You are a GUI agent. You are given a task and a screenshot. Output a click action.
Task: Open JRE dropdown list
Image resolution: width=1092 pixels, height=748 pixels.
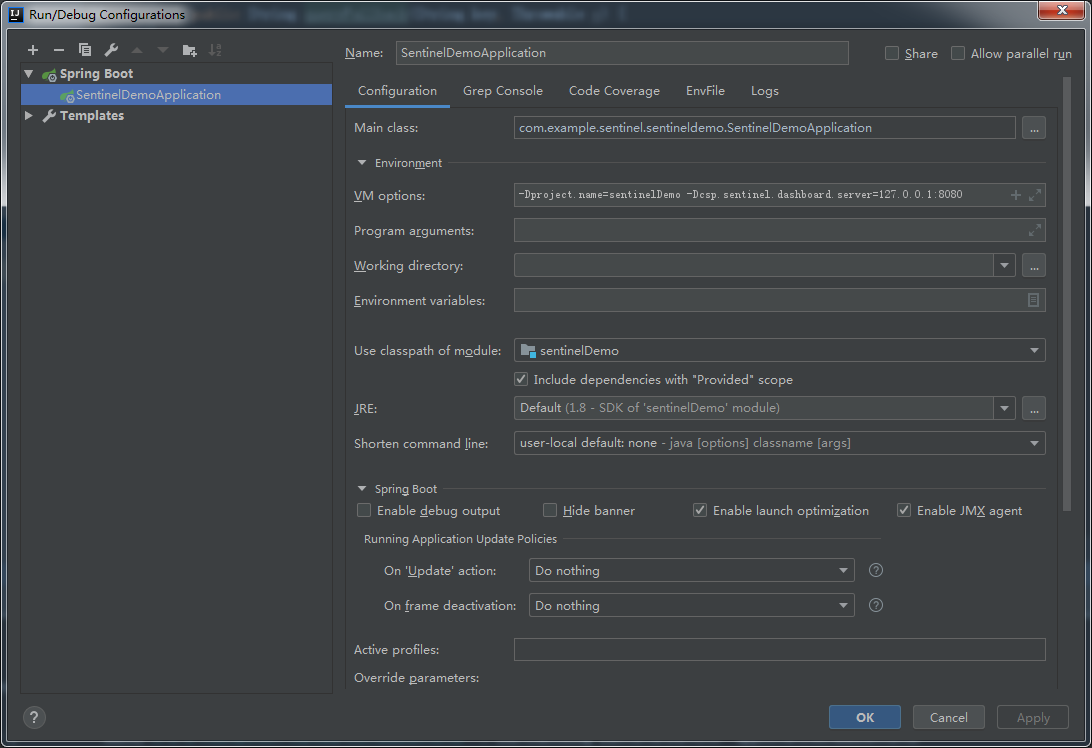coord(1004,408)
